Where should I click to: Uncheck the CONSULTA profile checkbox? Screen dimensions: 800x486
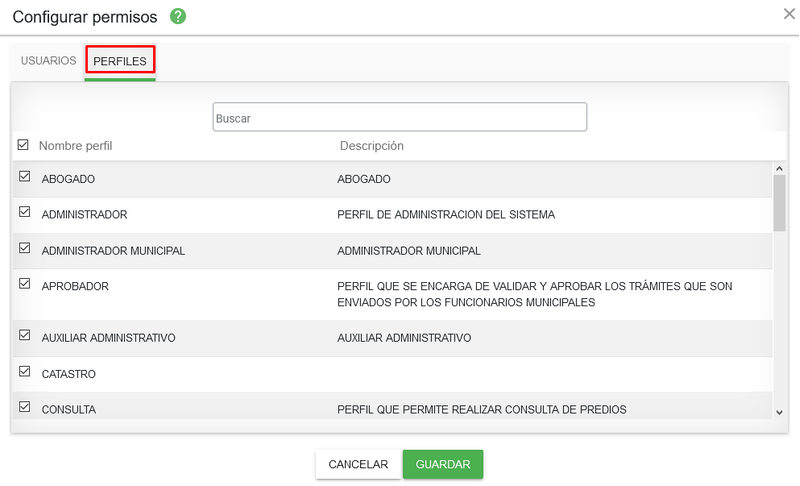click(x=24, y=407)
